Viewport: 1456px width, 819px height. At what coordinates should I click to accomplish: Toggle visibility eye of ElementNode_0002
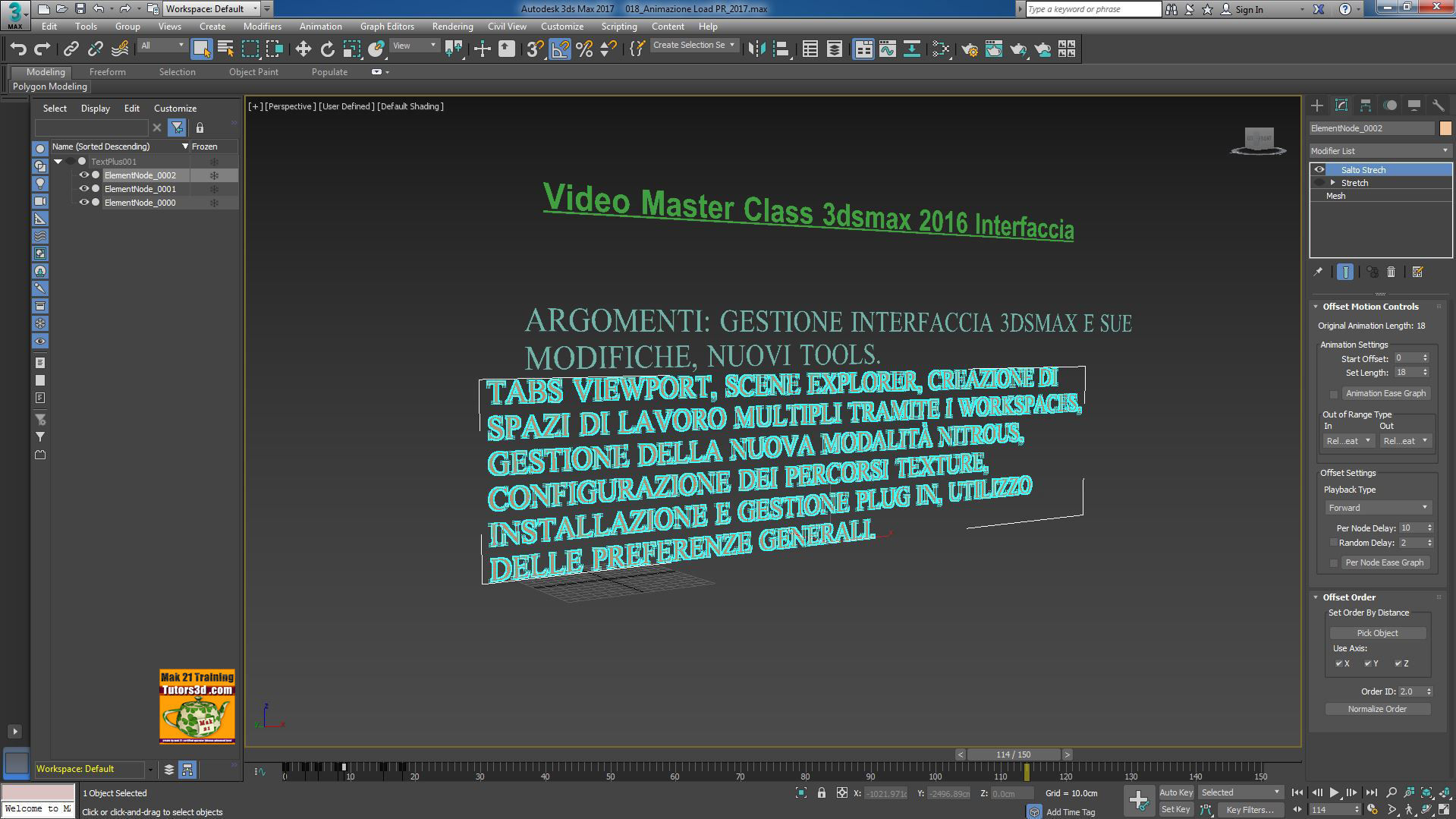click(84, 175)
